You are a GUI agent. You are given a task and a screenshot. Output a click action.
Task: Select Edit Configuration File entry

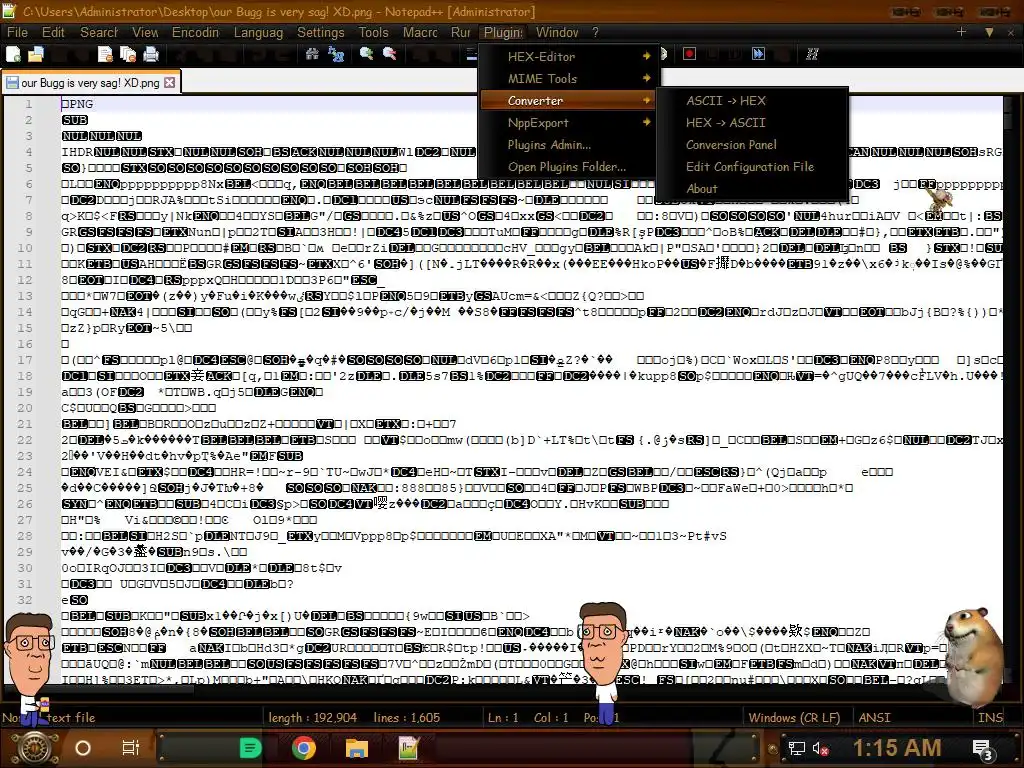click(x=752, y=167)
